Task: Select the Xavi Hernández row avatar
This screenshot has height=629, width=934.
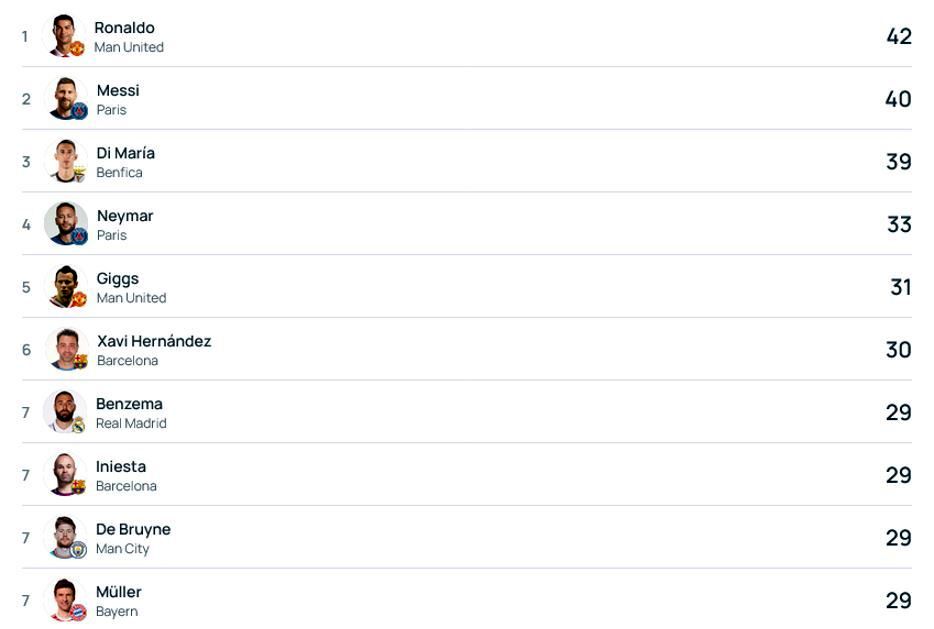Action: [x=66, y=349]
